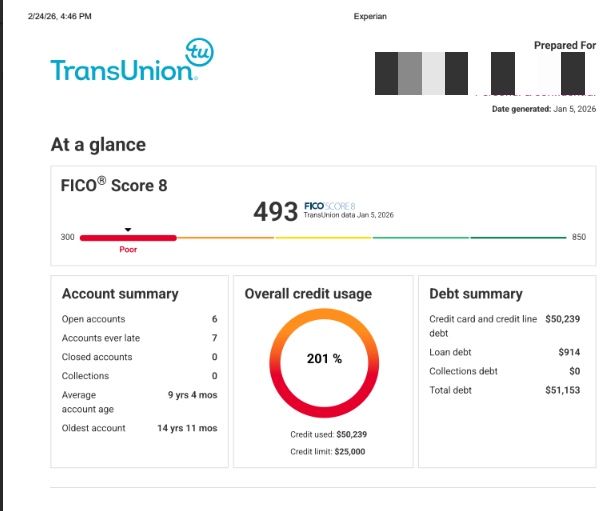This screenshot has width=612, height=511.
Task: Click the 'Account summary' heading
Action: 120,294
